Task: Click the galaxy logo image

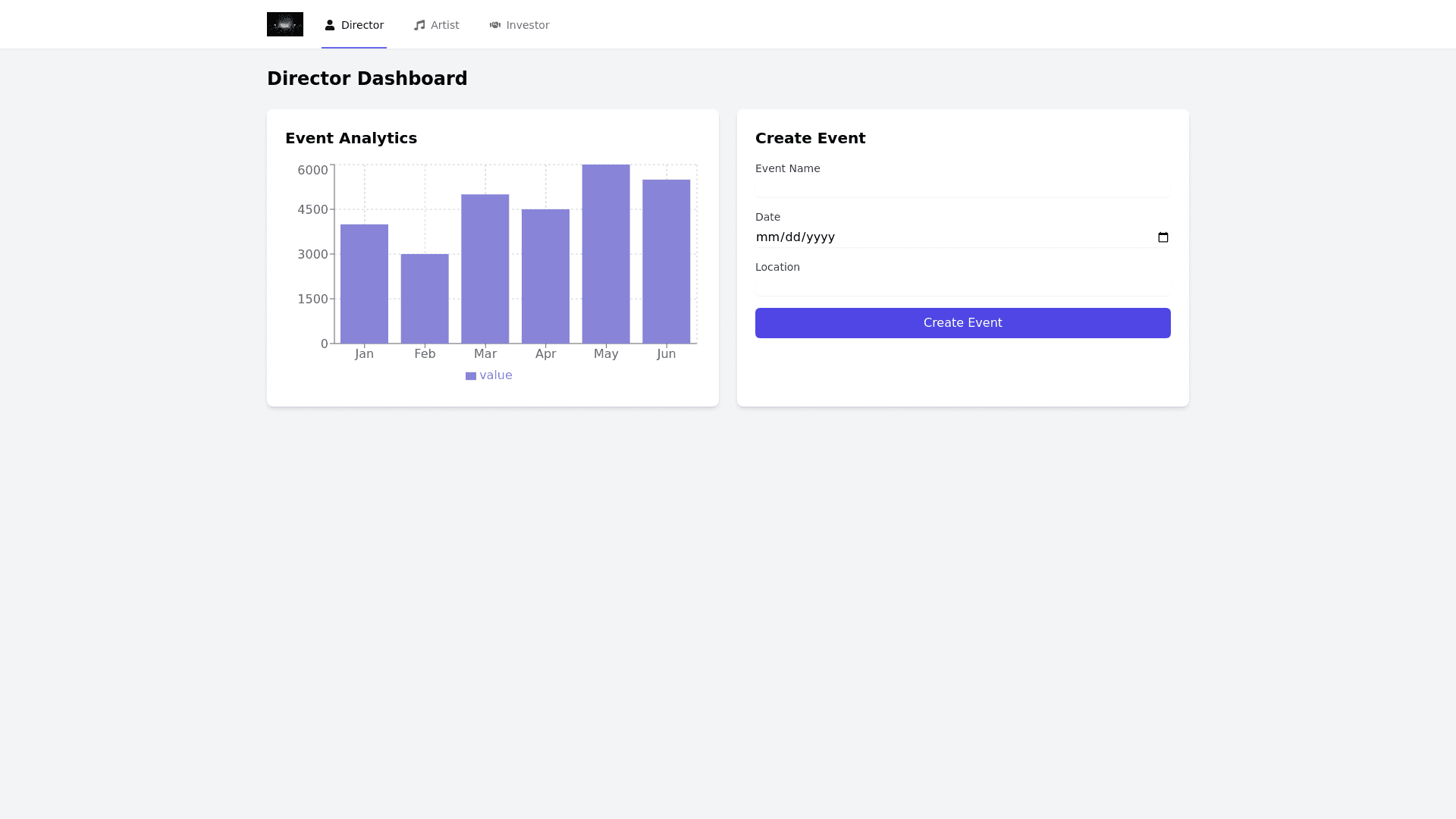Action: (x=285, y=24)
